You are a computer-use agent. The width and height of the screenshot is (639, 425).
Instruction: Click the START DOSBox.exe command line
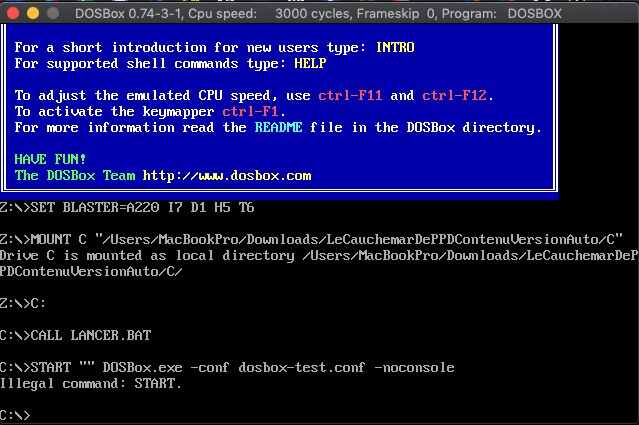(x=227, y=368)
